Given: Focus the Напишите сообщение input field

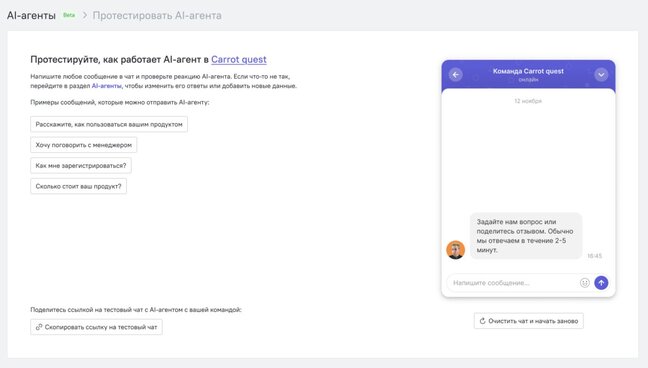Looking at the screenshot, I should [x=514, y=283].
